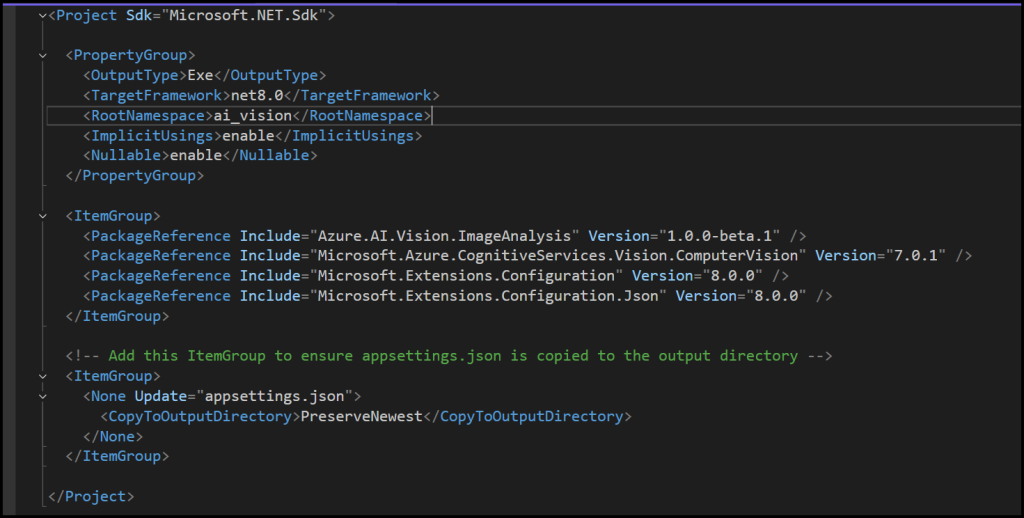Collapse the ItemGroup below the green comment

[x=42, y=376]
